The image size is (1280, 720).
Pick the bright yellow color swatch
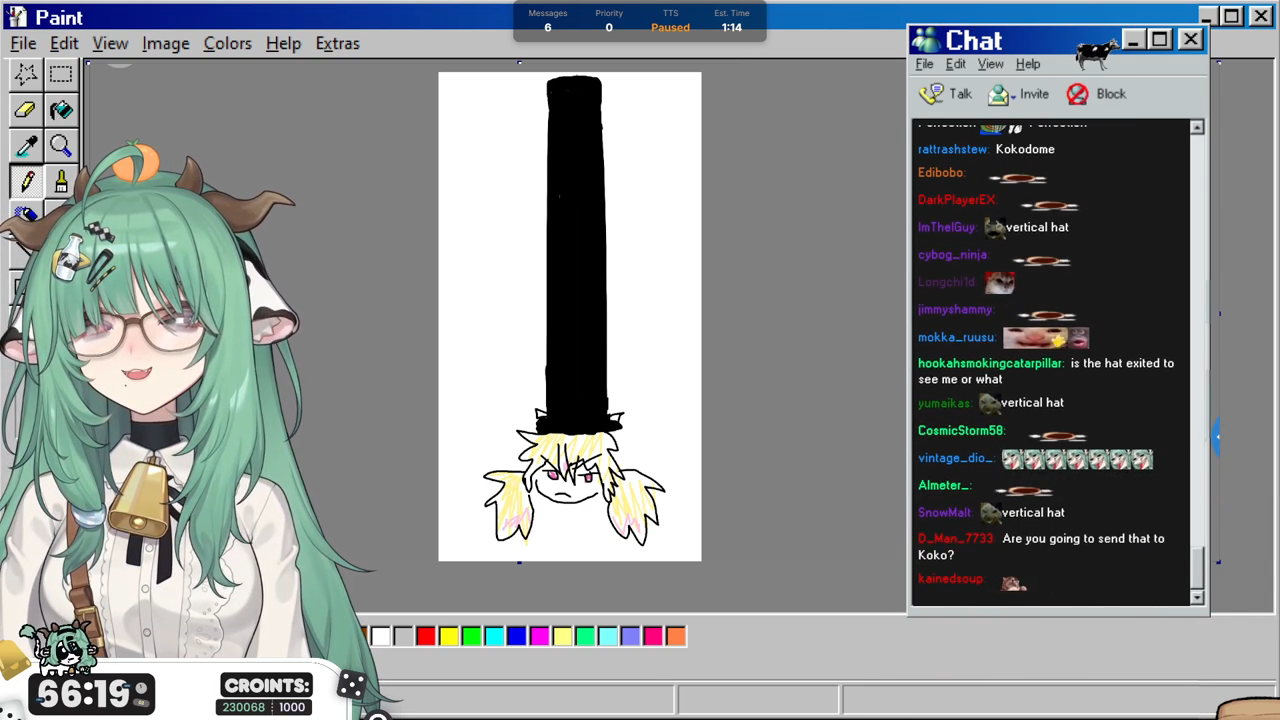tap(449, 636)
